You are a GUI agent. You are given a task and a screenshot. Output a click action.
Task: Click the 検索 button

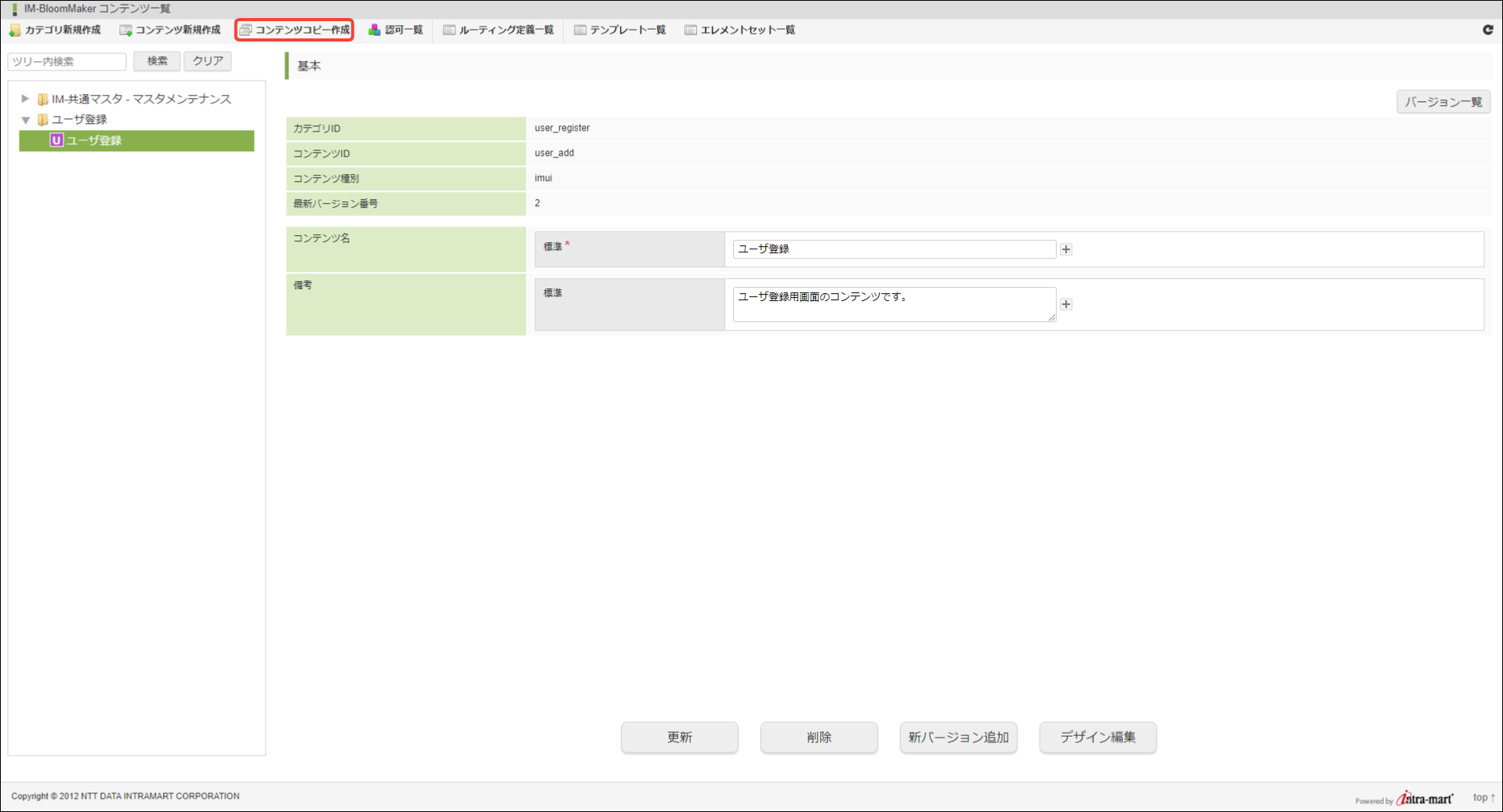tap(157, 61)
